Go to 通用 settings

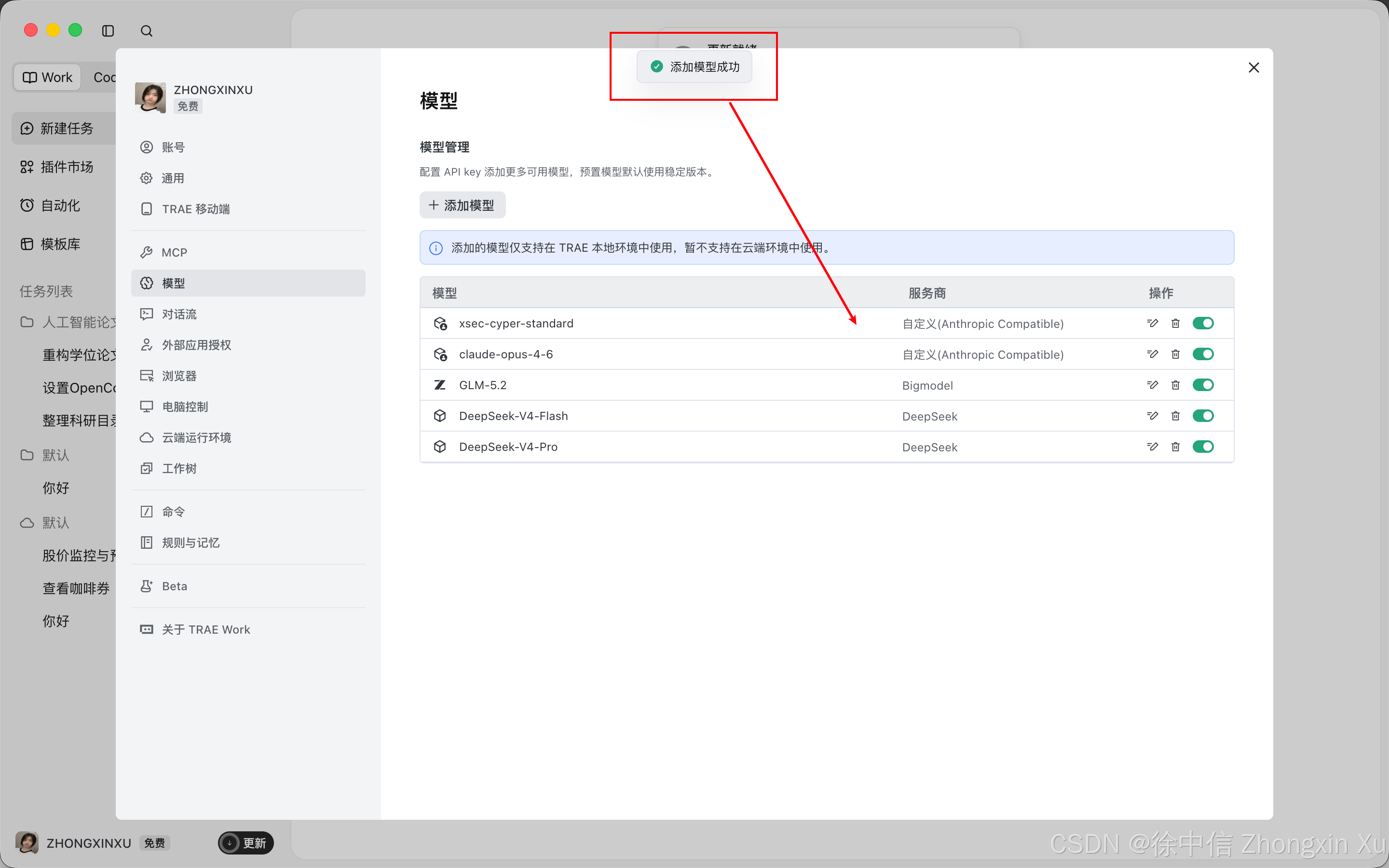[x=248, y=178]
